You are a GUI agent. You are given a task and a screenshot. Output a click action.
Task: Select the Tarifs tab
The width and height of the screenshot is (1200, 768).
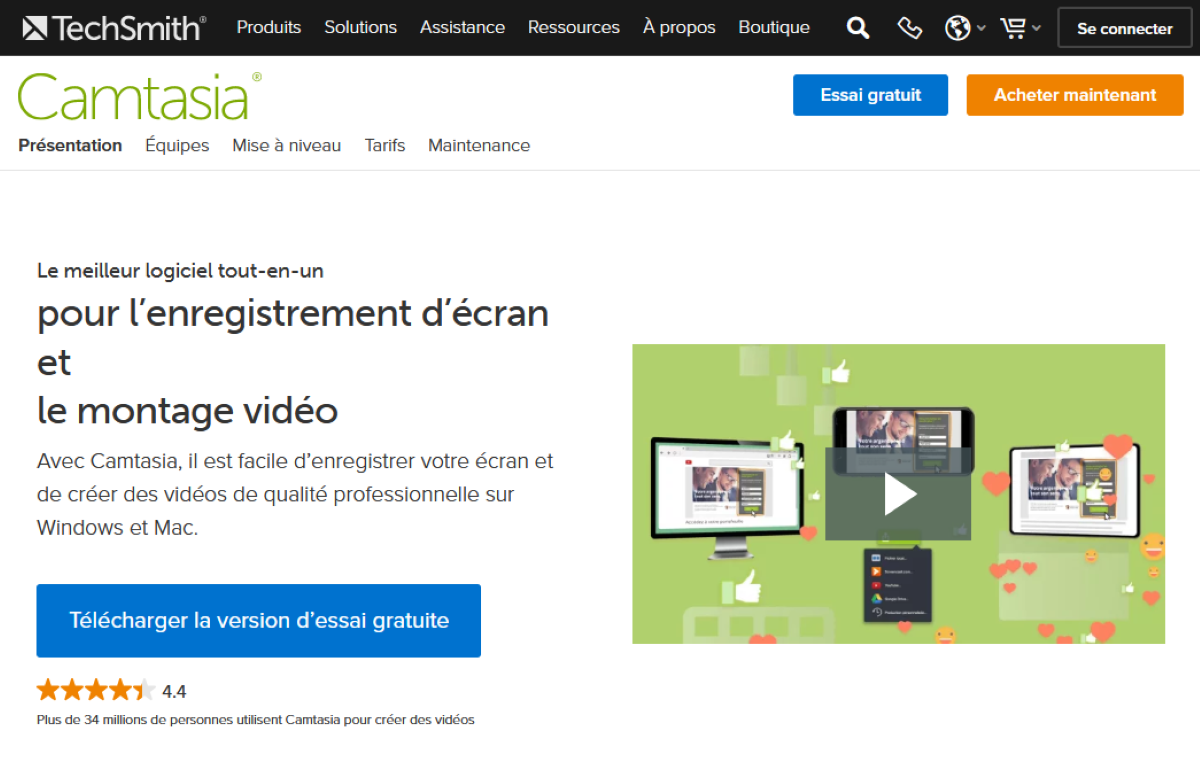pos(385,145)
